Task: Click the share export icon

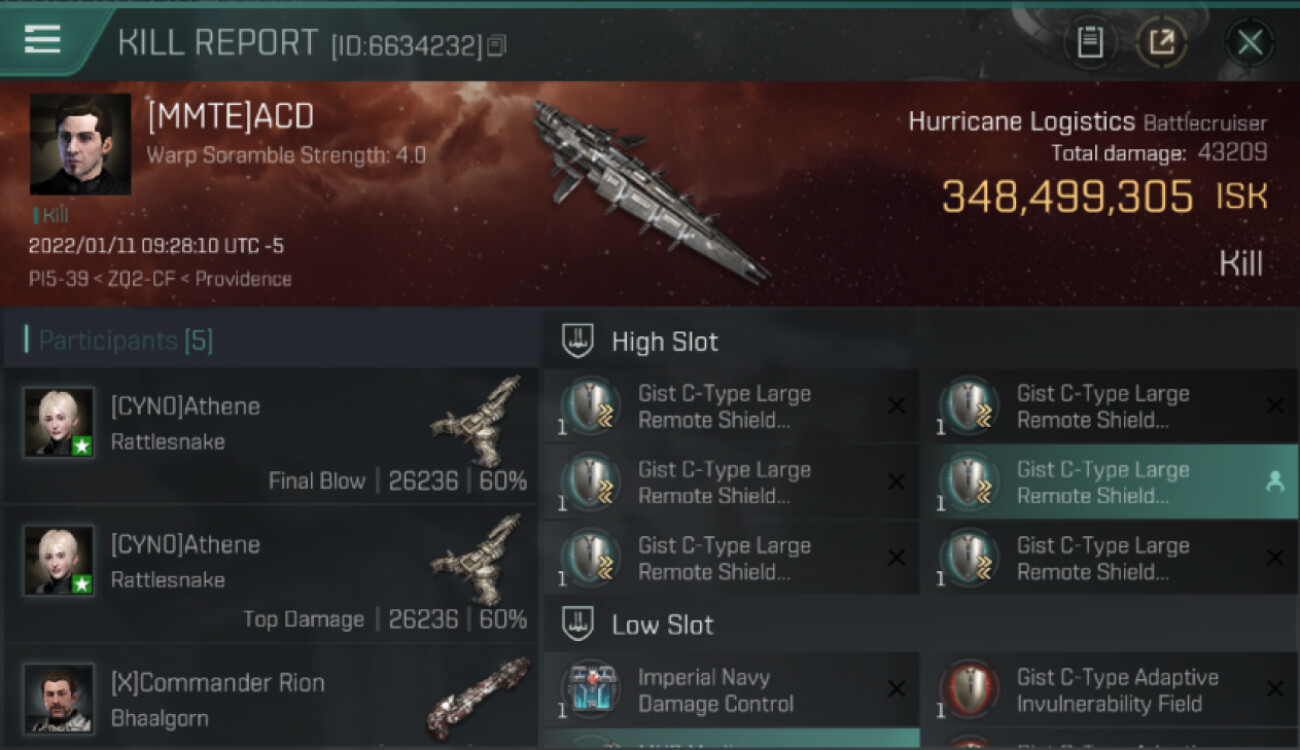Action: coord(1161,42)
